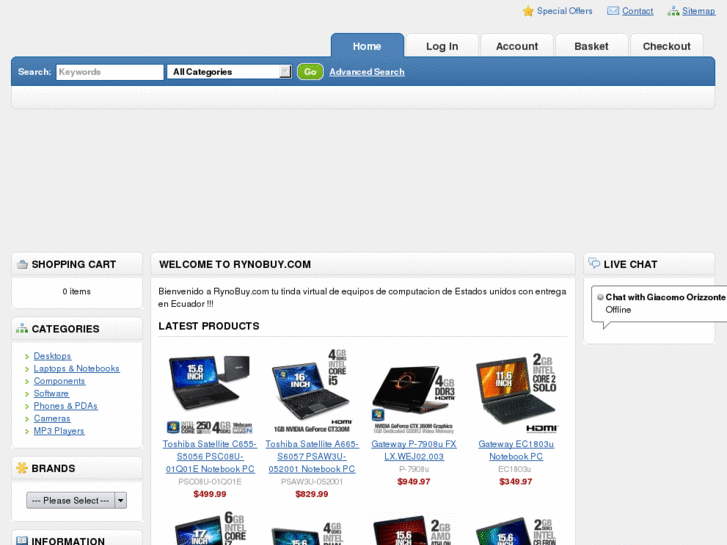The image size is (727, 545).
Task: Click the Sitemap tree icon
Action: pyautogui.click(x=673, y=11)
